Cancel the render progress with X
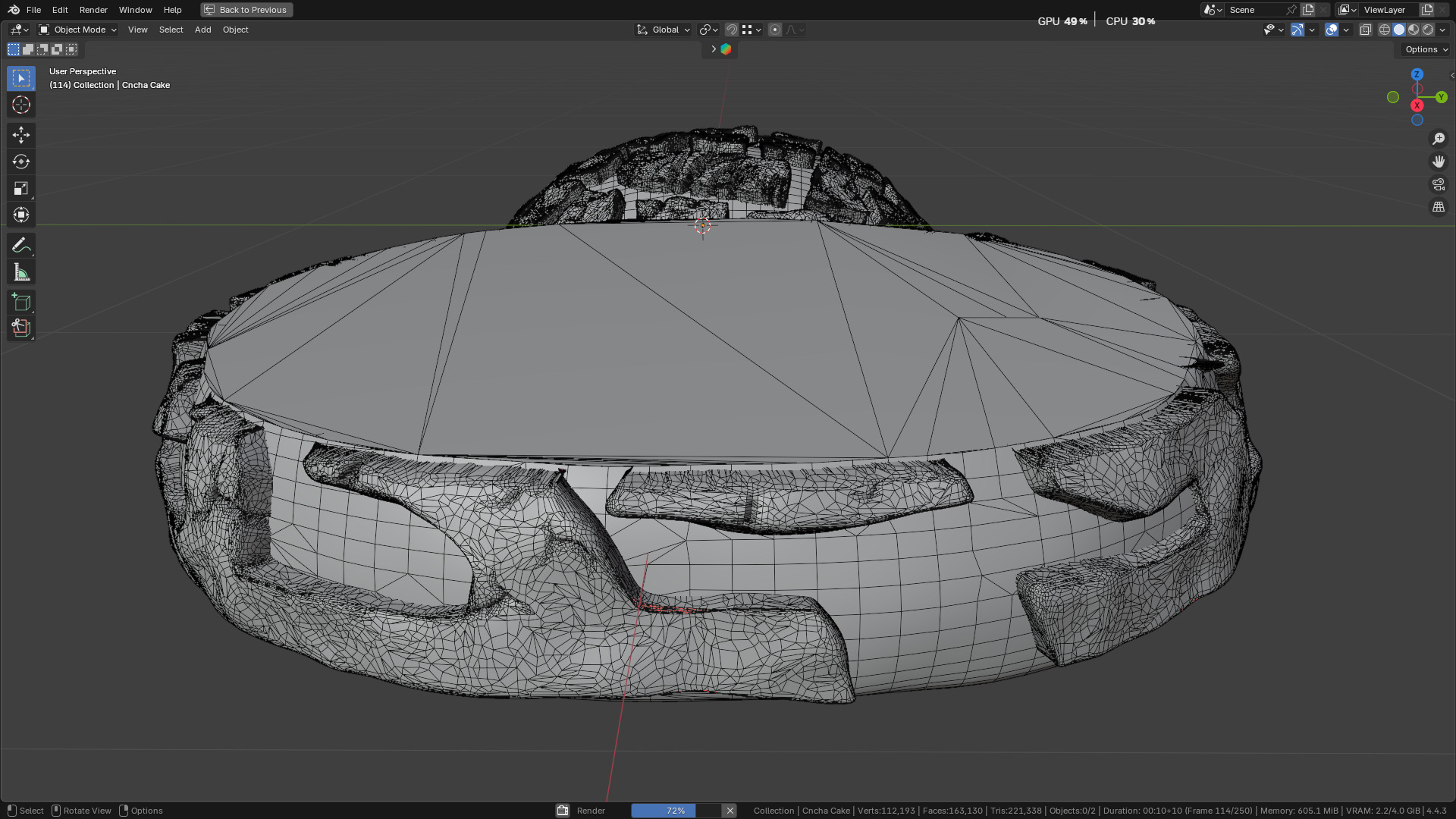The image size is (1456, 819). pyautogui.click(x=730, y=811)
